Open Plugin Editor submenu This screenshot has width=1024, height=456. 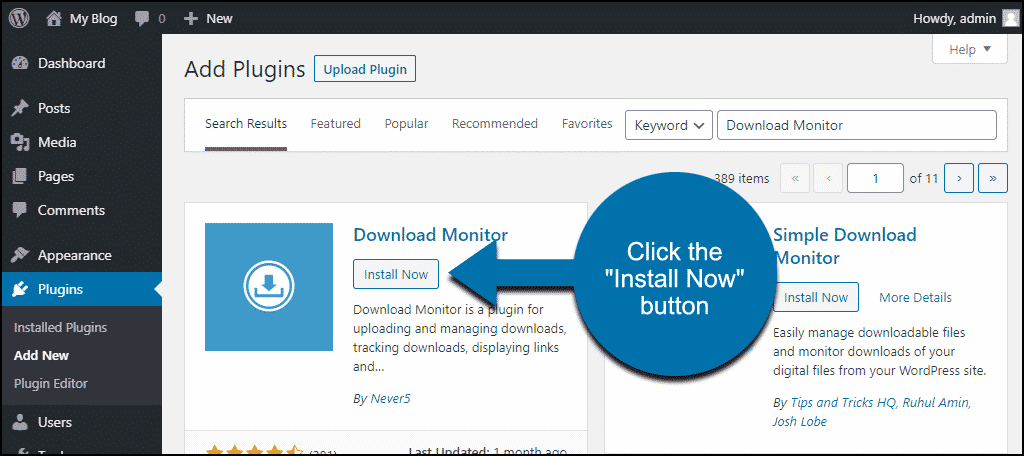point(50,383)
